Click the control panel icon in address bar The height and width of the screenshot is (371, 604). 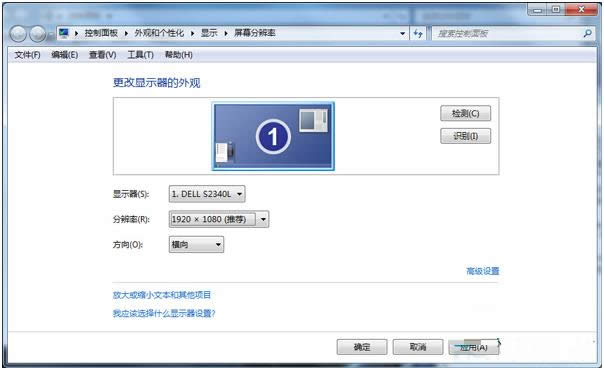point(64,33)
